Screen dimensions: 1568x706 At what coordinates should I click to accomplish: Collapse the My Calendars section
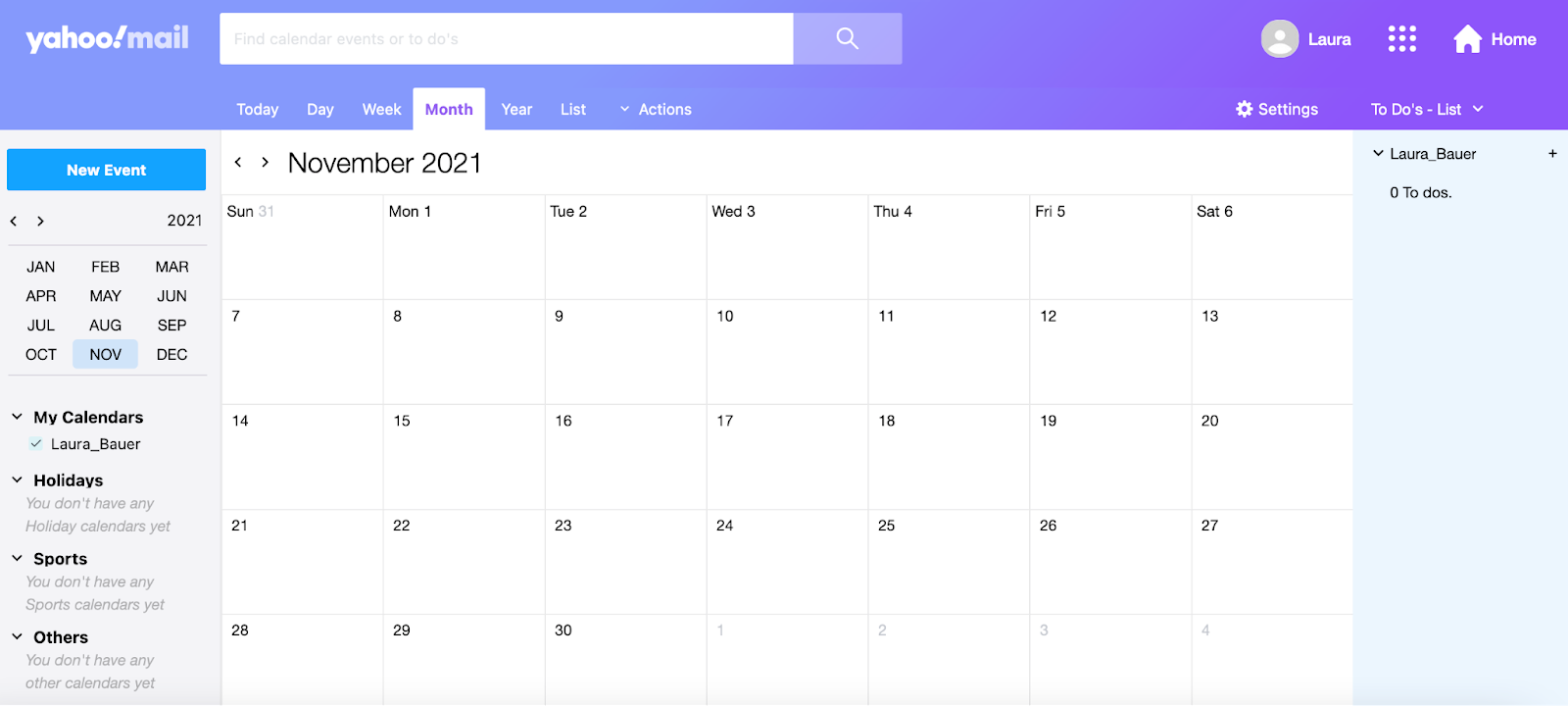tap(17, 418)
